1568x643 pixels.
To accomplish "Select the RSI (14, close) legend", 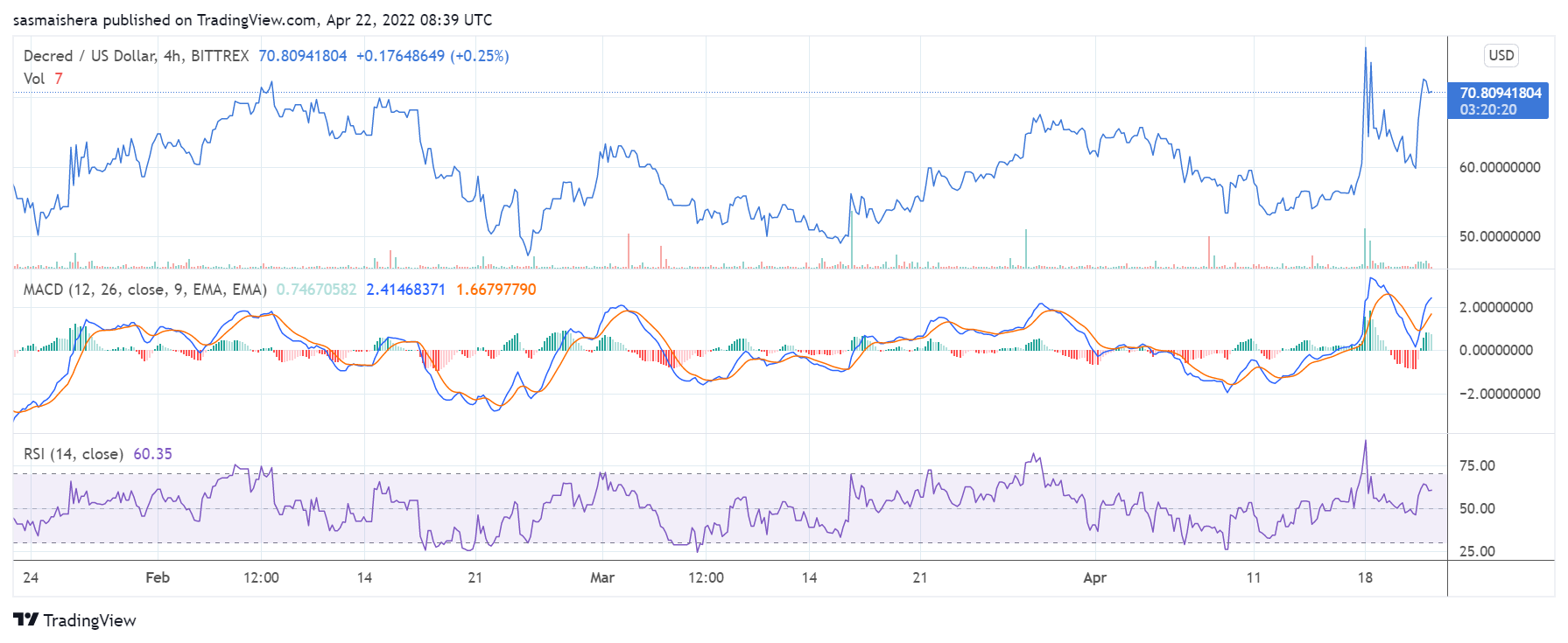I will [x=74, y=454].
